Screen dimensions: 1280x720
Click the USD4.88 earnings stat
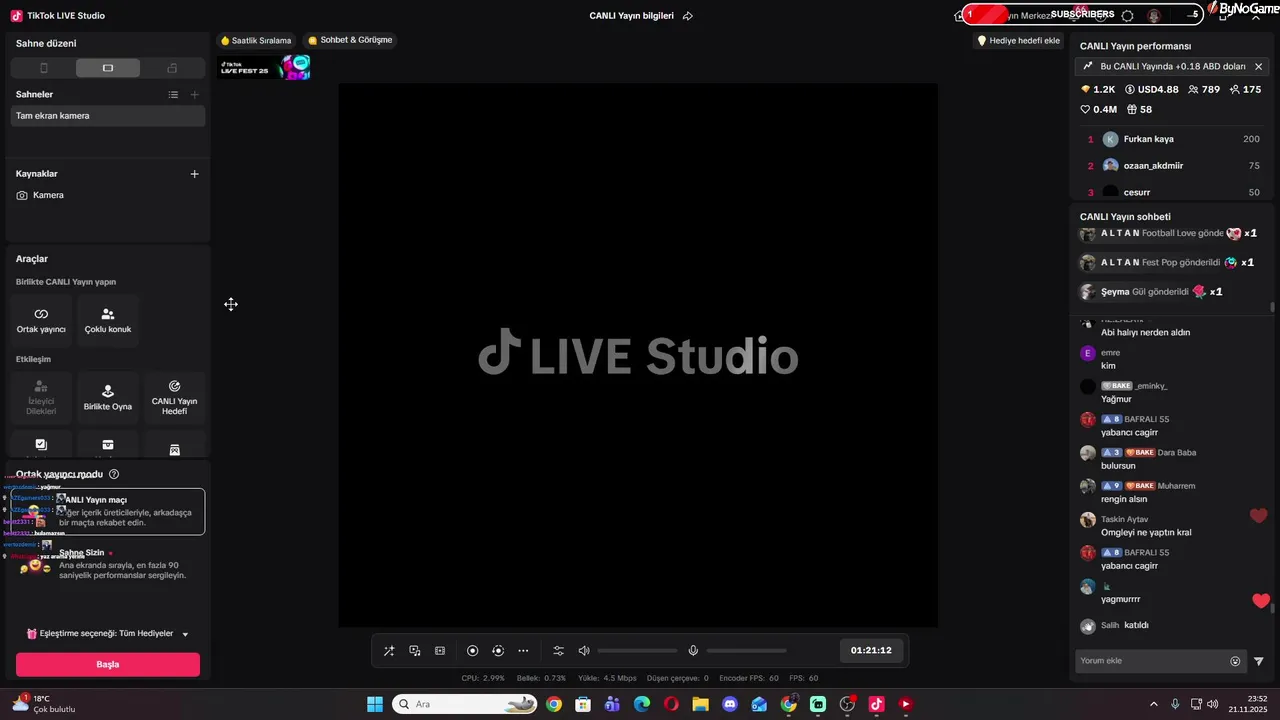point(1152,90)
